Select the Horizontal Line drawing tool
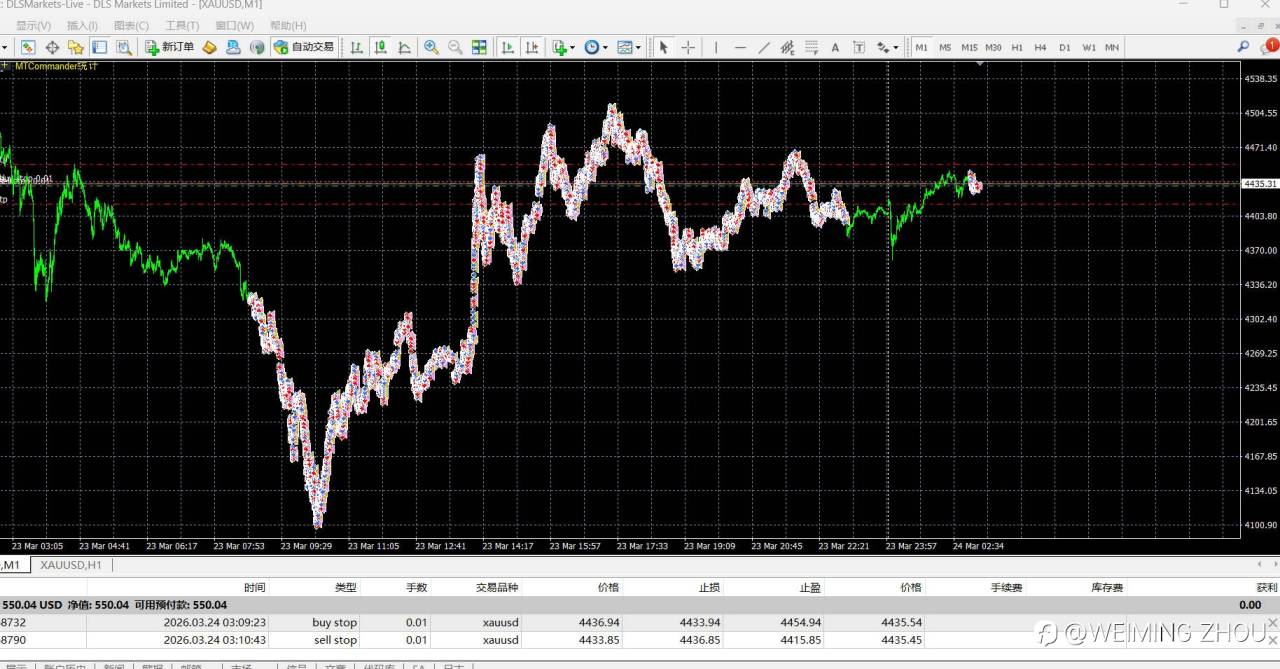The width and height of the screenshot is (1280, 669). [740, 47]
